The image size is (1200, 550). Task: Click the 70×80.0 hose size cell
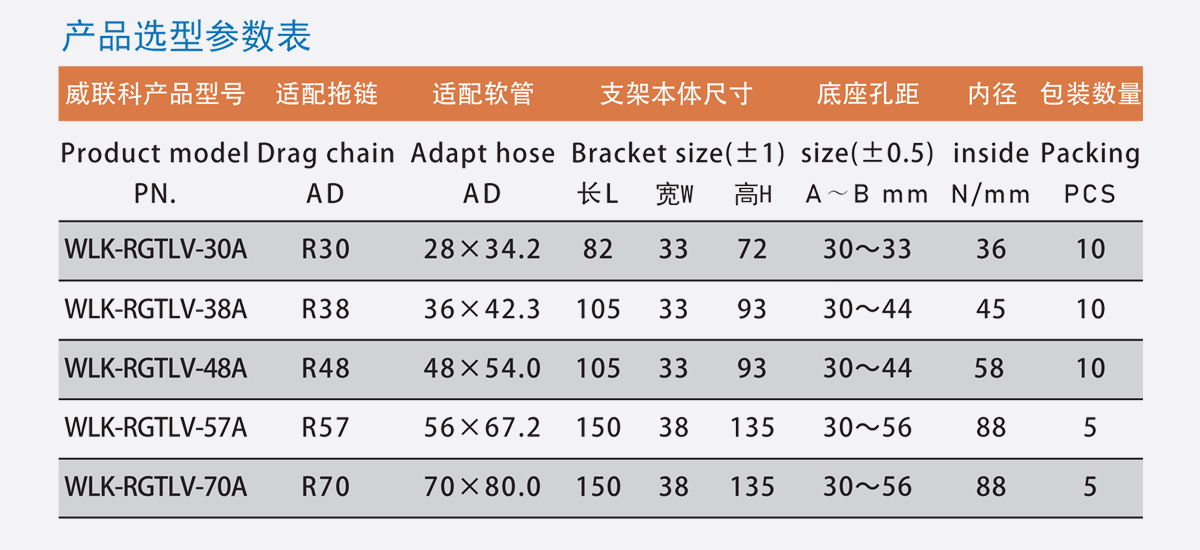(x=482, y=487)
